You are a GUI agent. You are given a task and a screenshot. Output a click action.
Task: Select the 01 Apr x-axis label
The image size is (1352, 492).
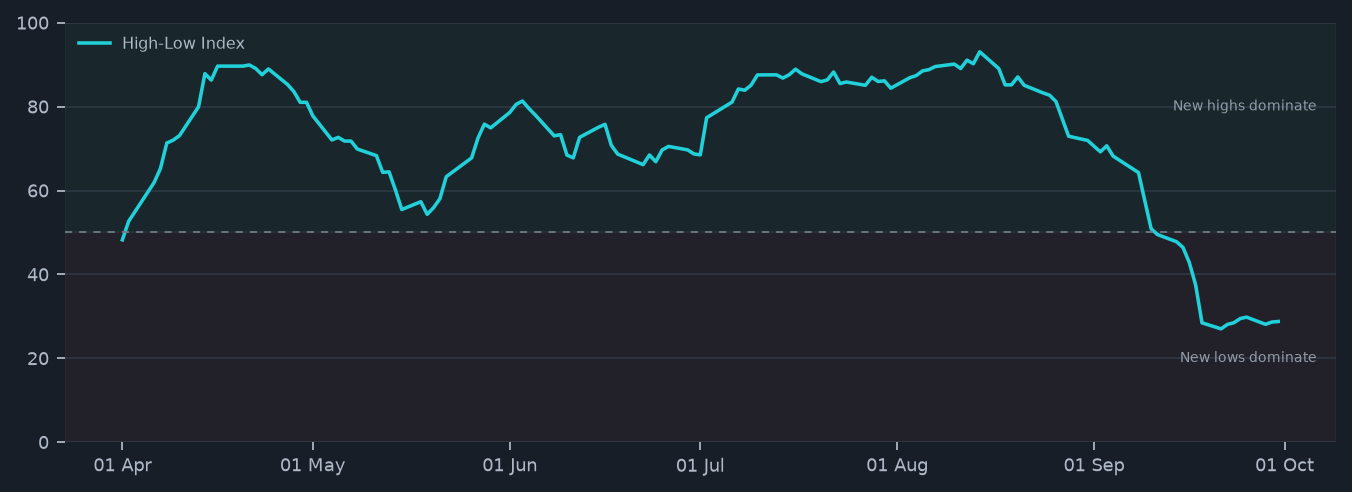122,466
